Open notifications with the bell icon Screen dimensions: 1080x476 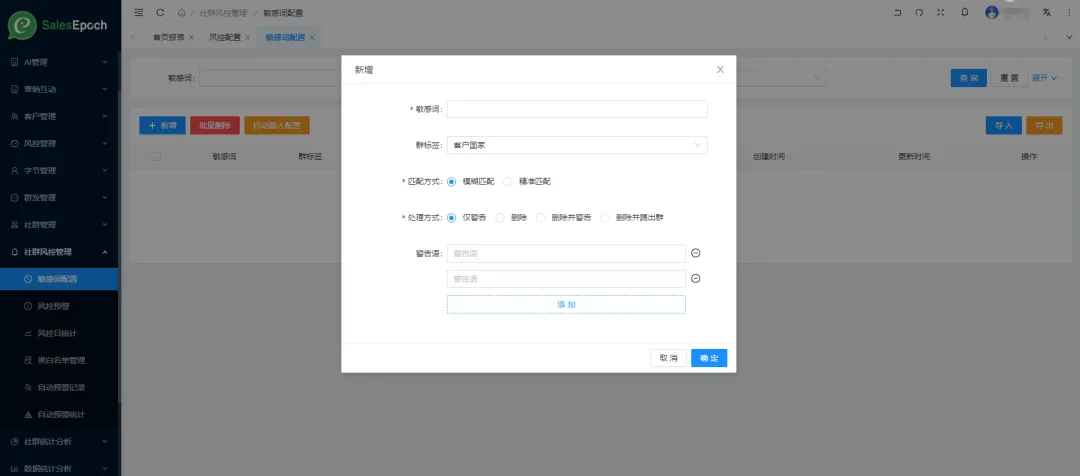click(x=965, y=12)
